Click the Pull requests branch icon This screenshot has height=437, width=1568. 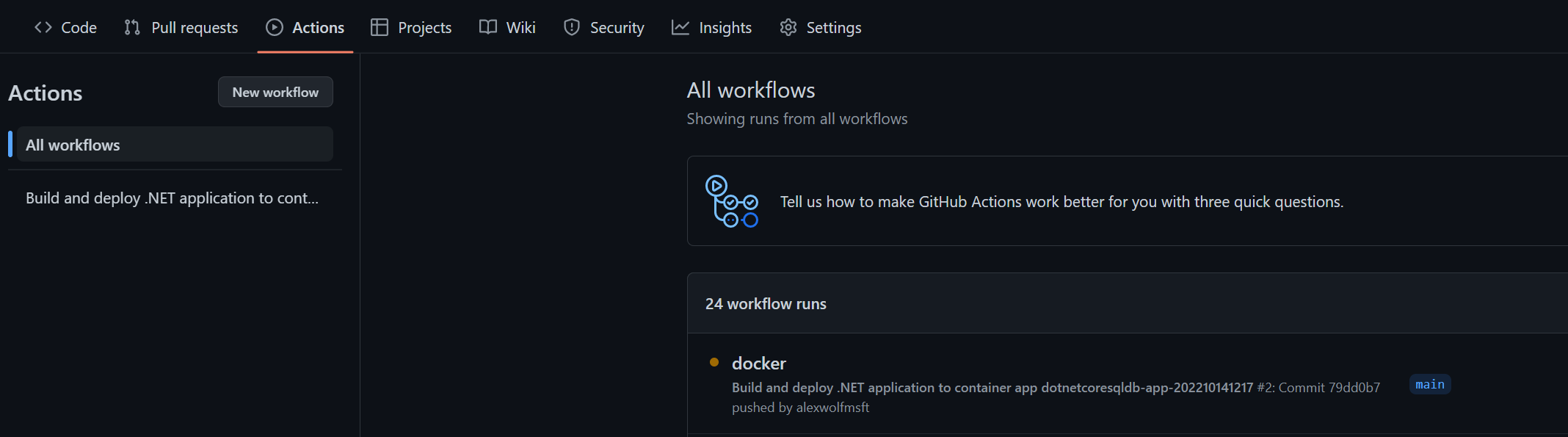(132, 27)
